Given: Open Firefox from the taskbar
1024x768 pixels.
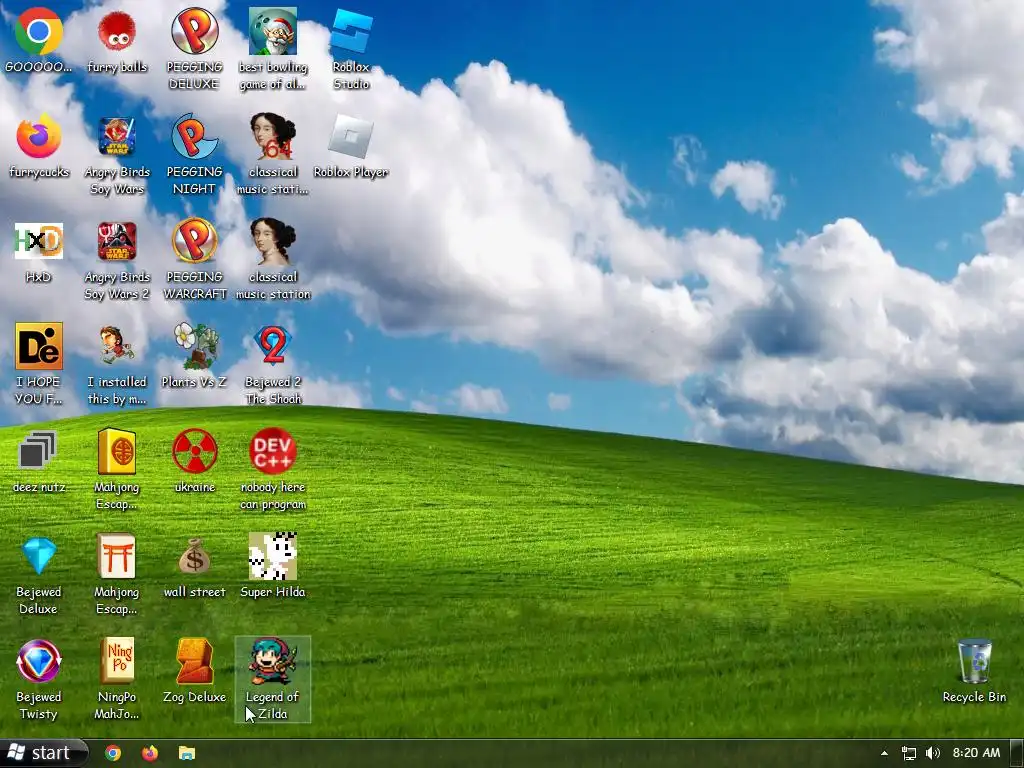Looking at the screenshot, I should (x=150, y=753).
